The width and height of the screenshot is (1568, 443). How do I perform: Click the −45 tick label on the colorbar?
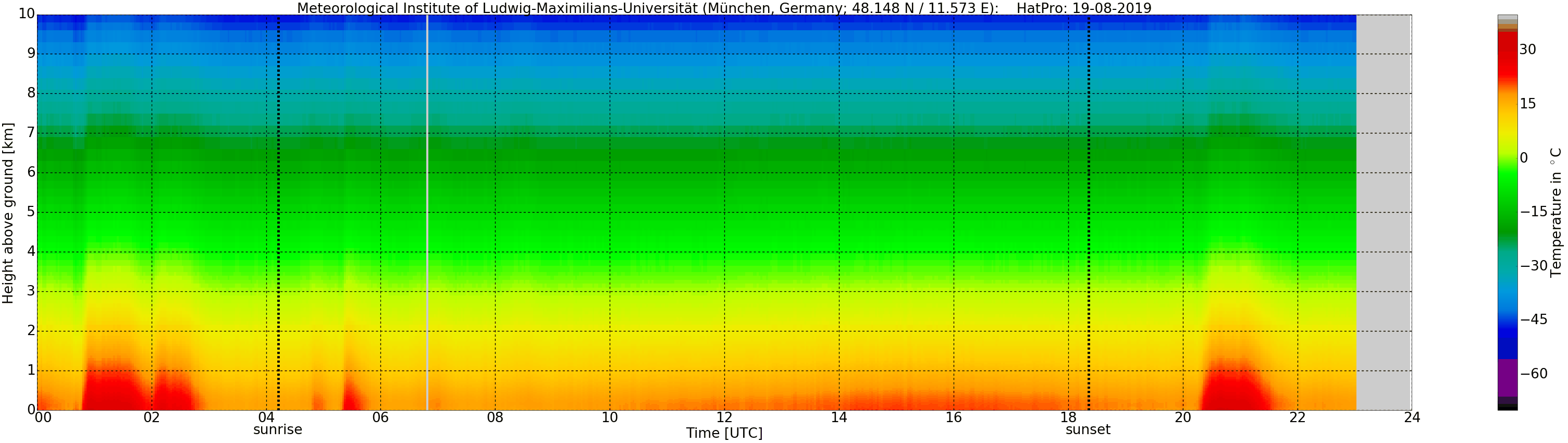point(1533,319)
